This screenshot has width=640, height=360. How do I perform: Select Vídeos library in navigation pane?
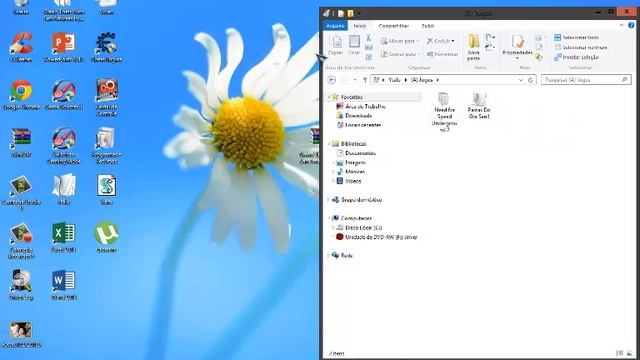click(353, 181)
